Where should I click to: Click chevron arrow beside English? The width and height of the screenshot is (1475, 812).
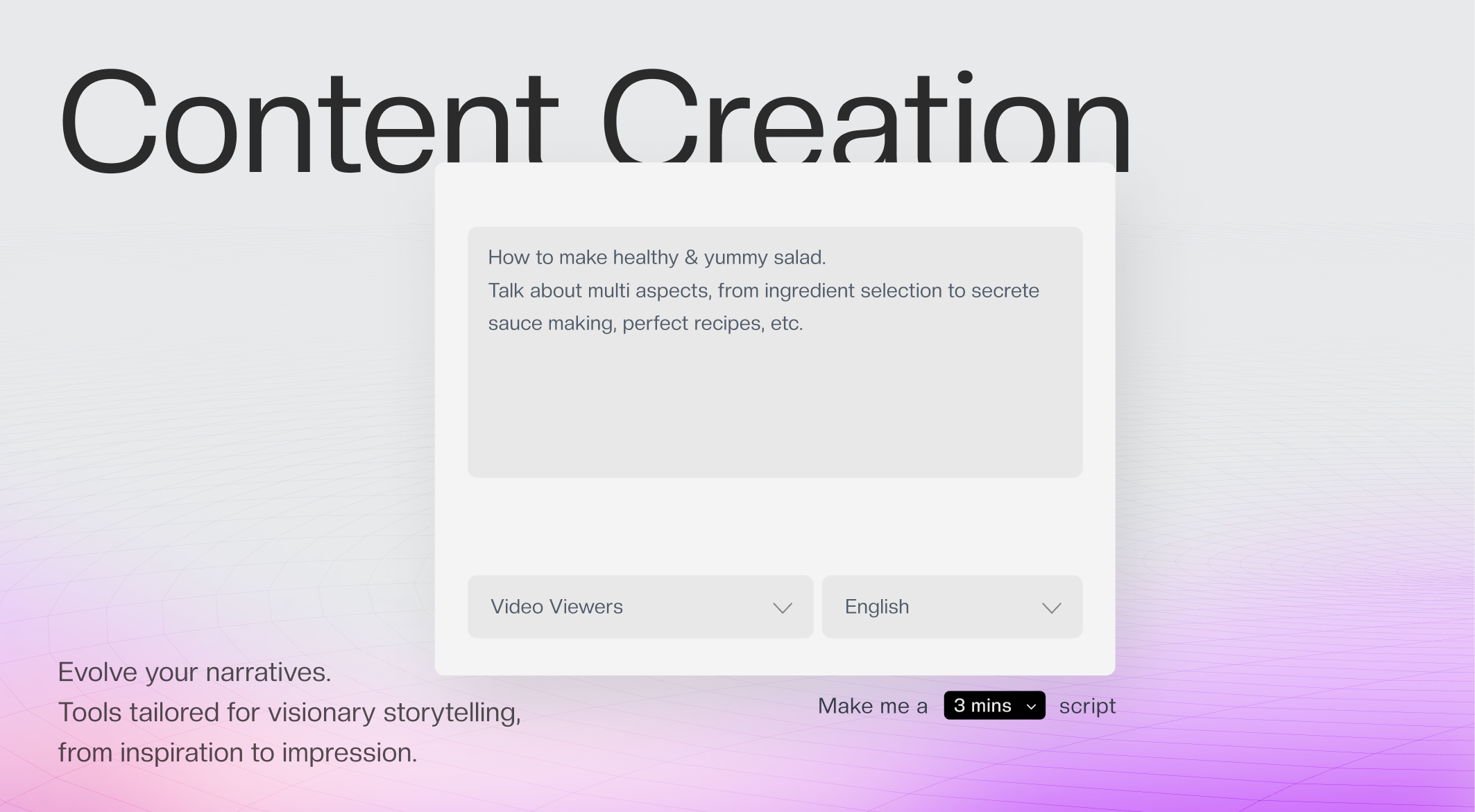[1051, 608]
